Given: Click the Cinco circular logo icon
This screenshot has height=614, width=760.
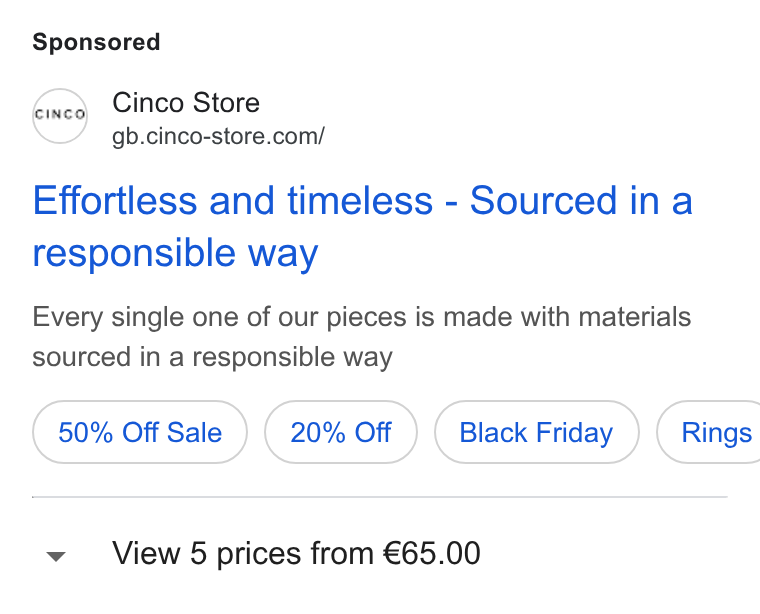Looking at the screenshot, I should coord(60,116).
